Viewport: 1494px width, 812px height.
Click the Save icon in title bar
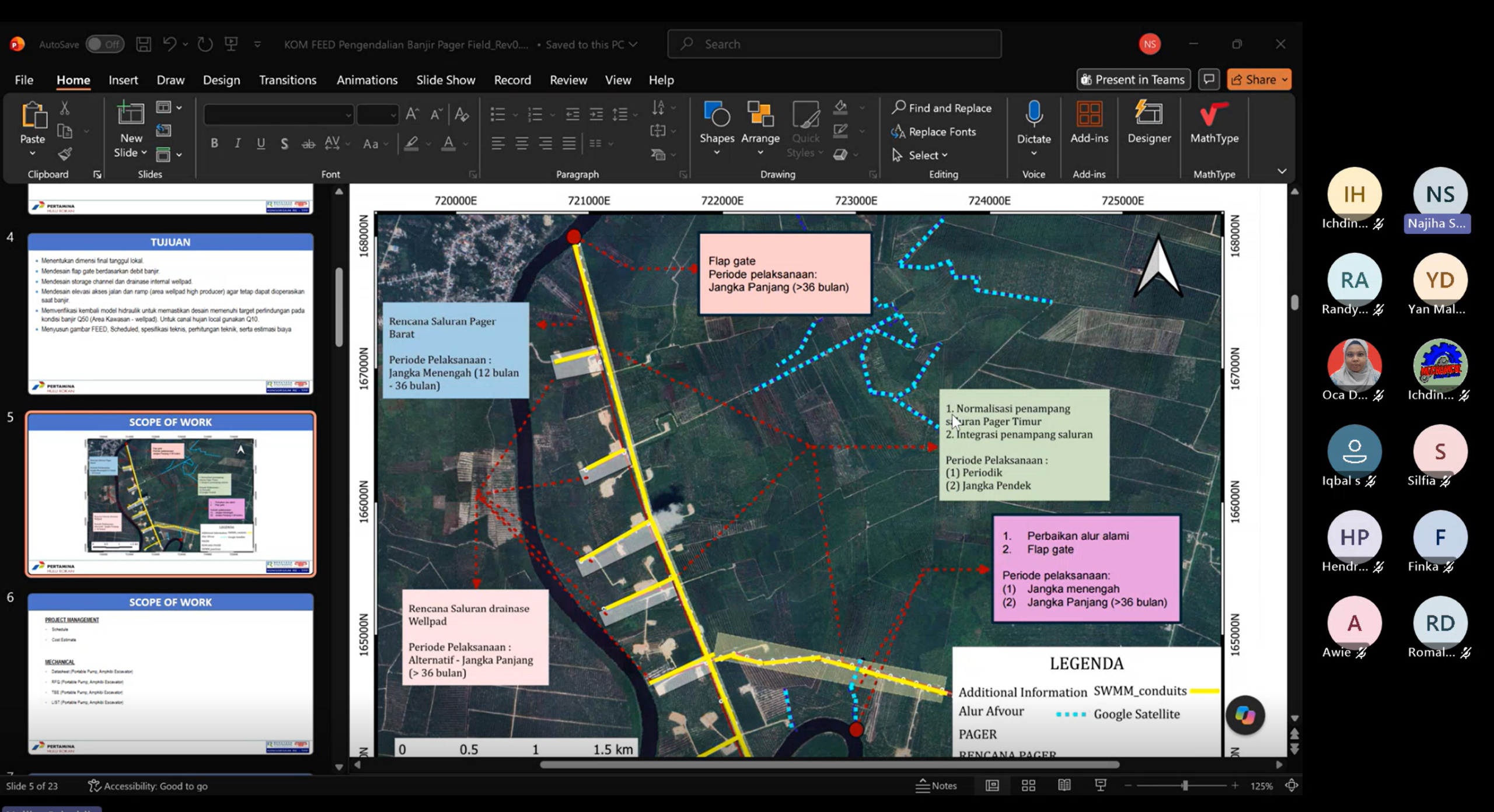[x=144, y=44]
